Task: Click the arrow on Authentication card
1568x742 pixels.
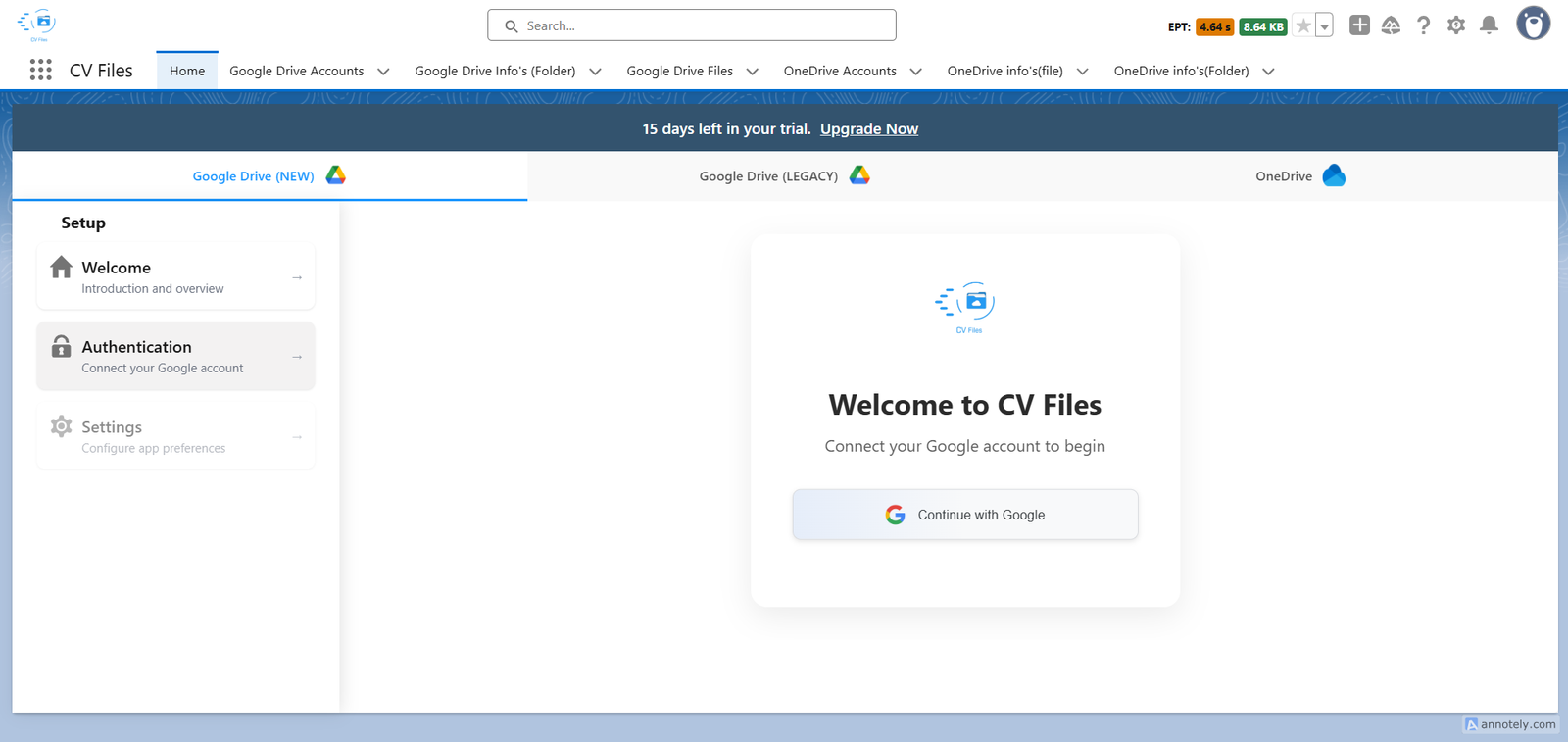Action: (297, 358)
